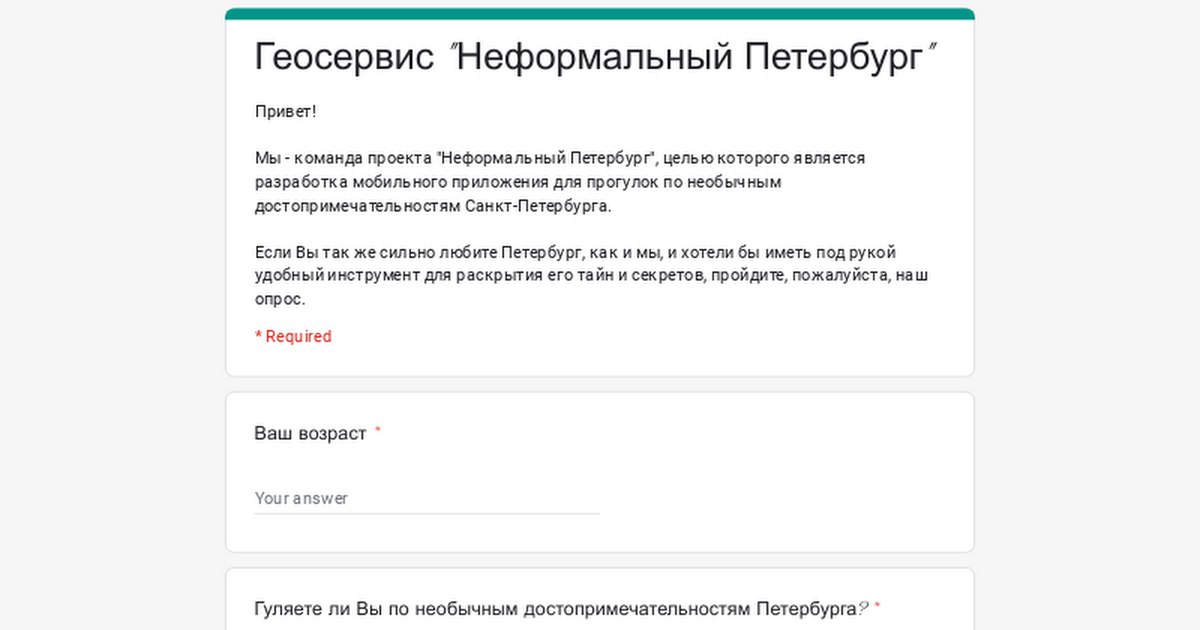Click the teal accent bar atop the form
1200x630 pixels.
coord(600,14)
